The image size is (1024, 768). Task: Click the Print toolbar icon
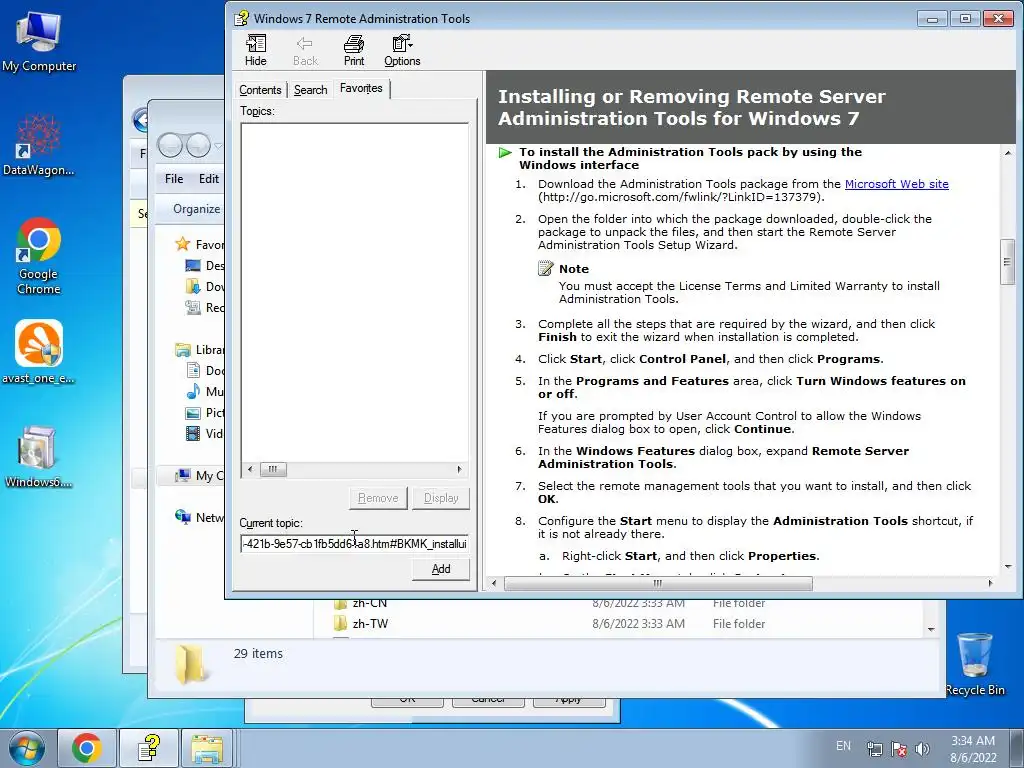[x=354, y=50]
